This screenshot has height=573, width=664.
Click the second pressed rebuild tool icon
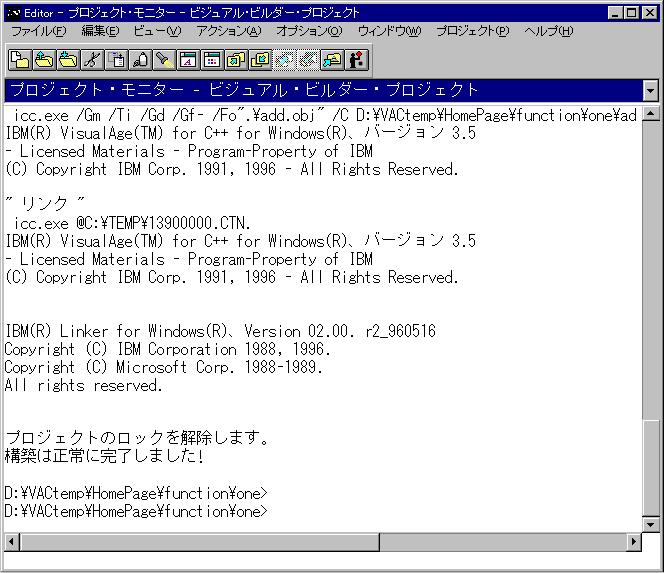point(308,60)
